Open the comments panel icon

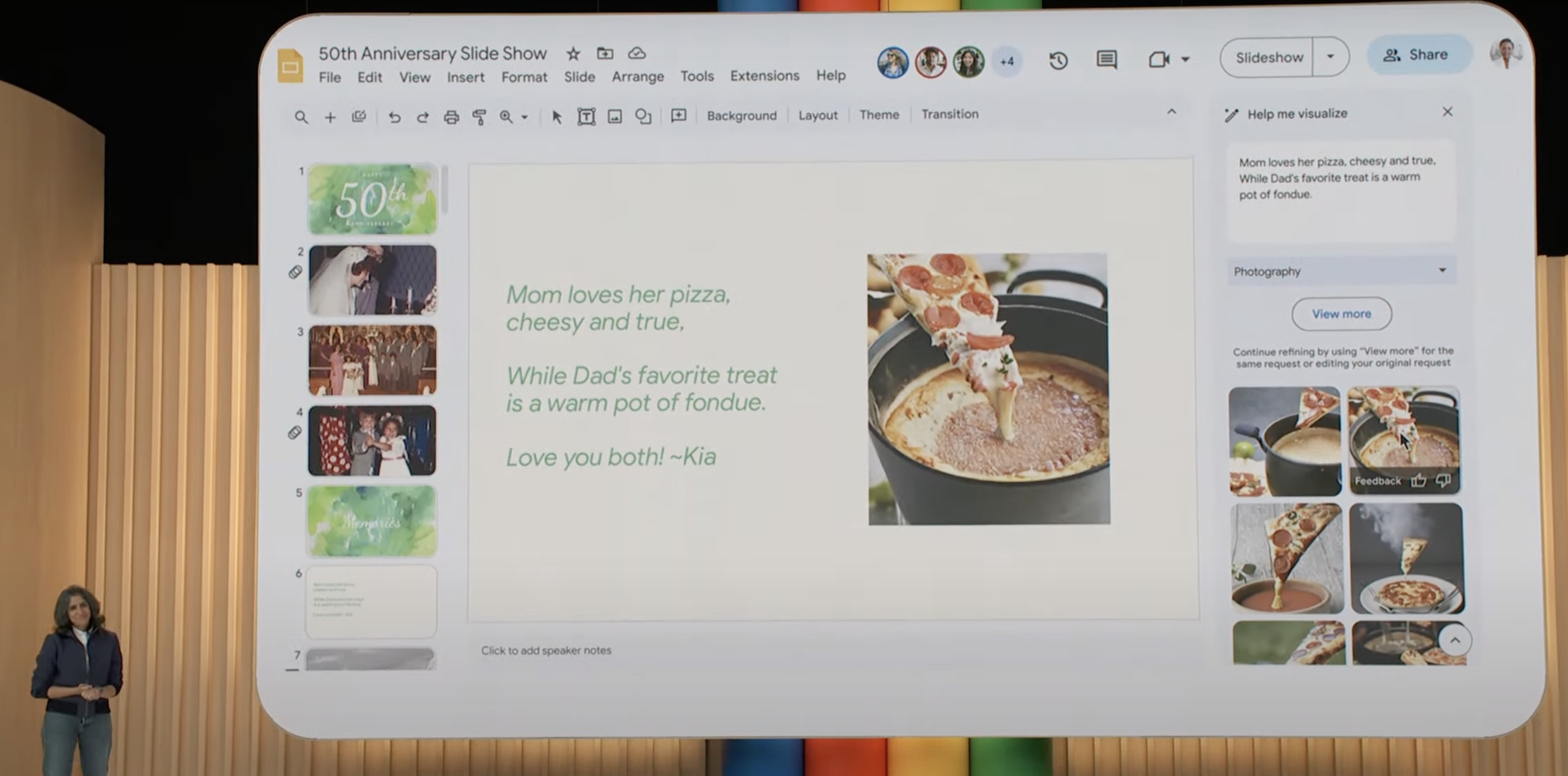click(x=1106, y=60)
